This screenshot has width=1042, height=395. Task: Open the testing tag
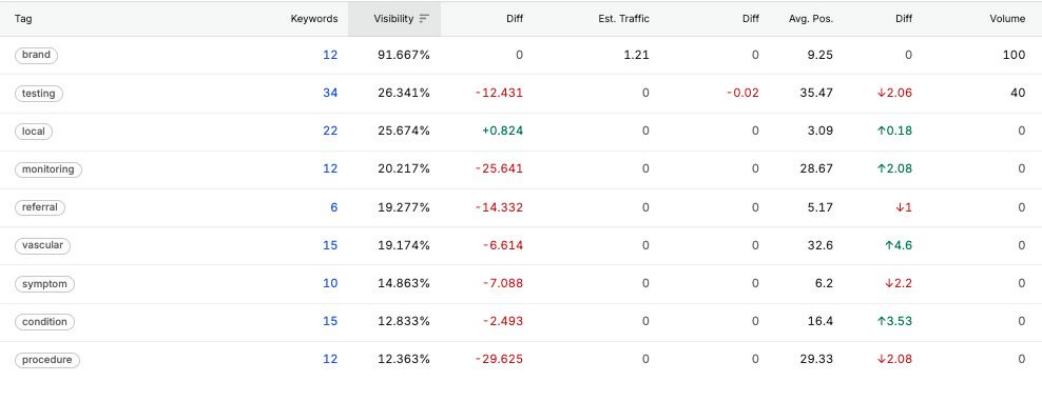pos(39,94)
